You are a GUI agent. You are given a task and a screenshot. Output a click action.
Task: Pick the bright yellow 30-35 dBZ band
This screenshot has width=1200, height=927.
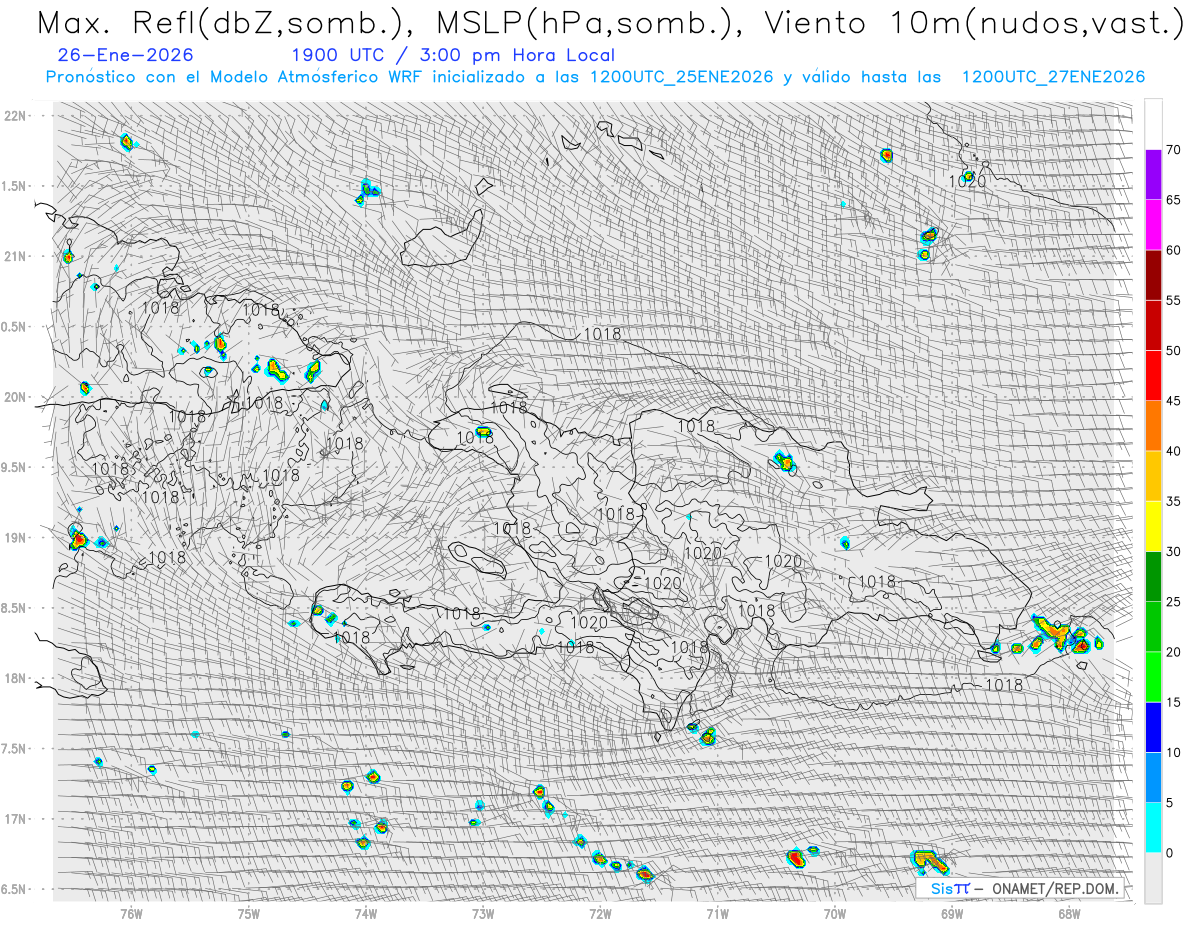coord(1153,526)
